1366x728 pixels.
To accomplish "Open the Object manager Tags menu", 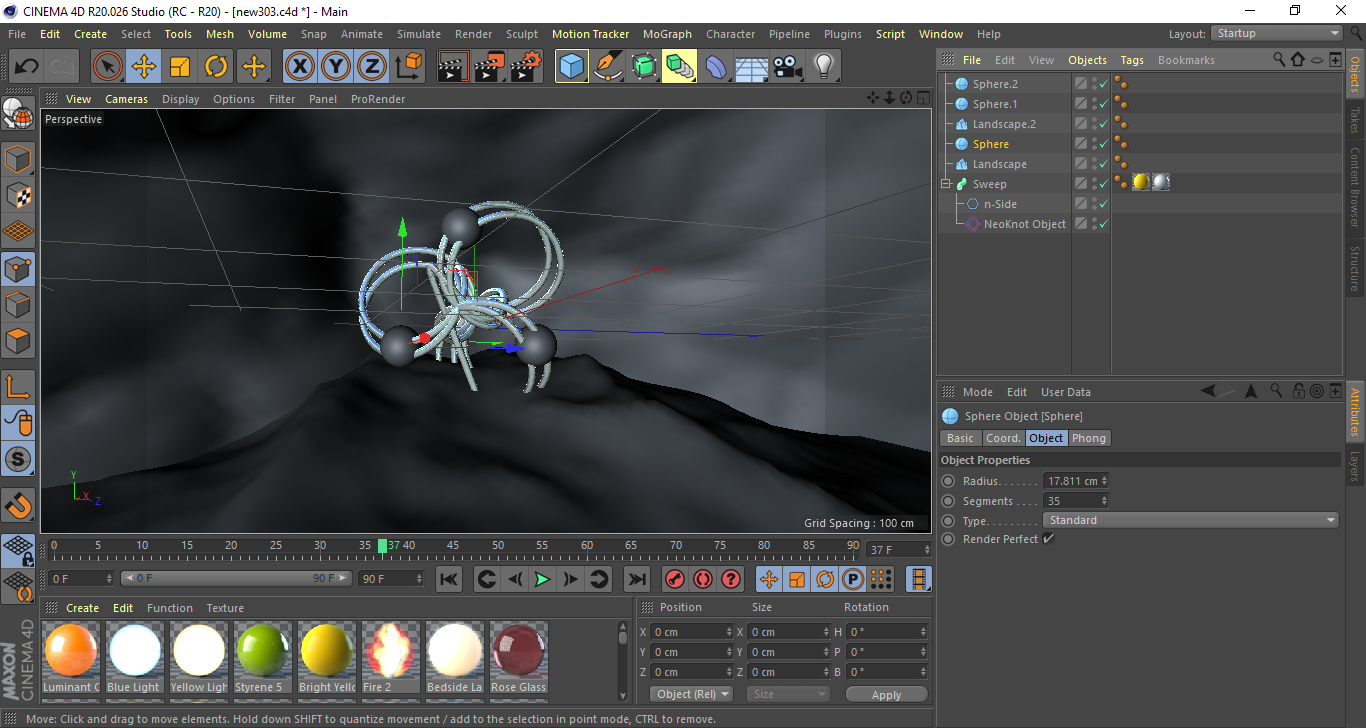I will 1132,60.
